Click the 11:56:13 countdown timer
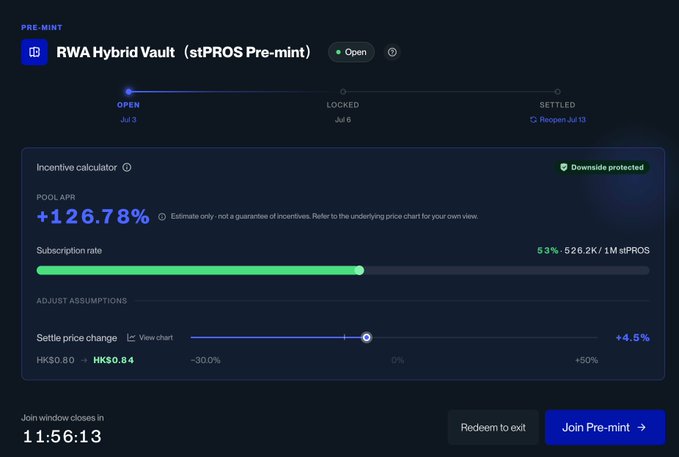The image size is (679, 457). click(62, 436)
